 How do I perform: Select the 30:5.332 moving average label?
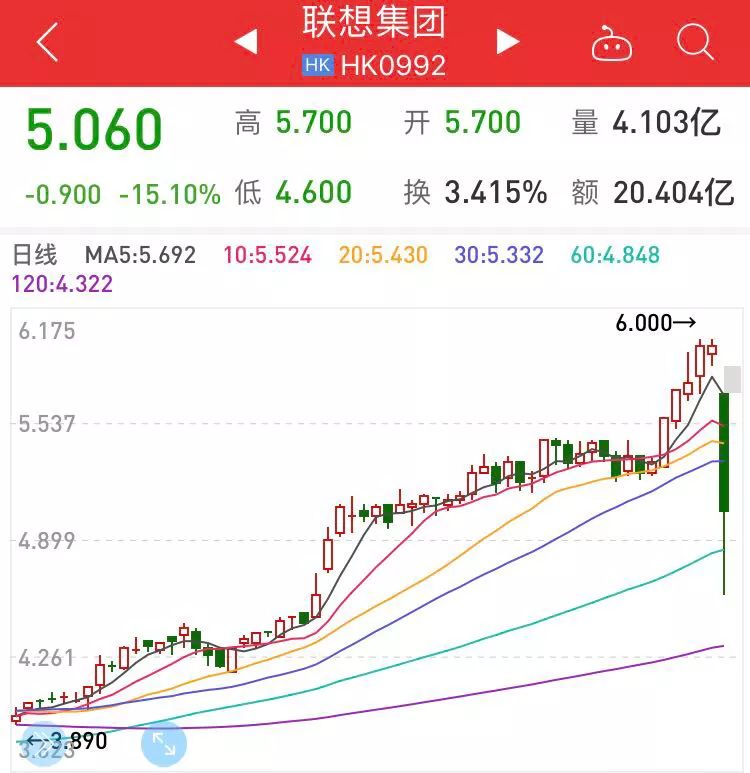501,255
